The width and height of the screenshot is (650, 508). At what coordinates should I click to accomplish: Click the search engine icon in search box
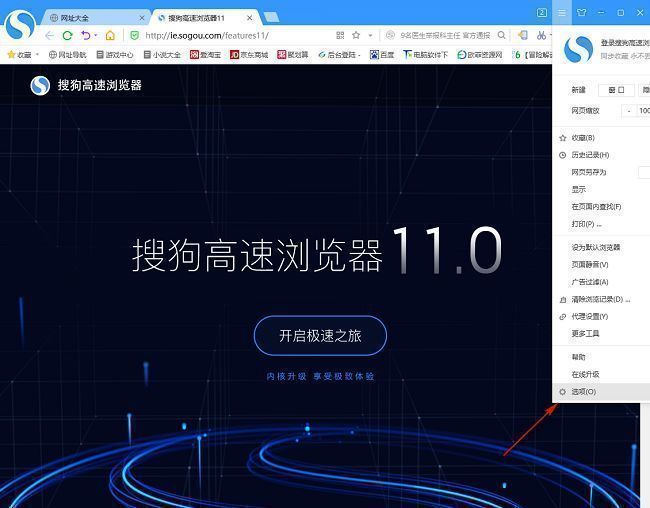(x=390, y=35)
